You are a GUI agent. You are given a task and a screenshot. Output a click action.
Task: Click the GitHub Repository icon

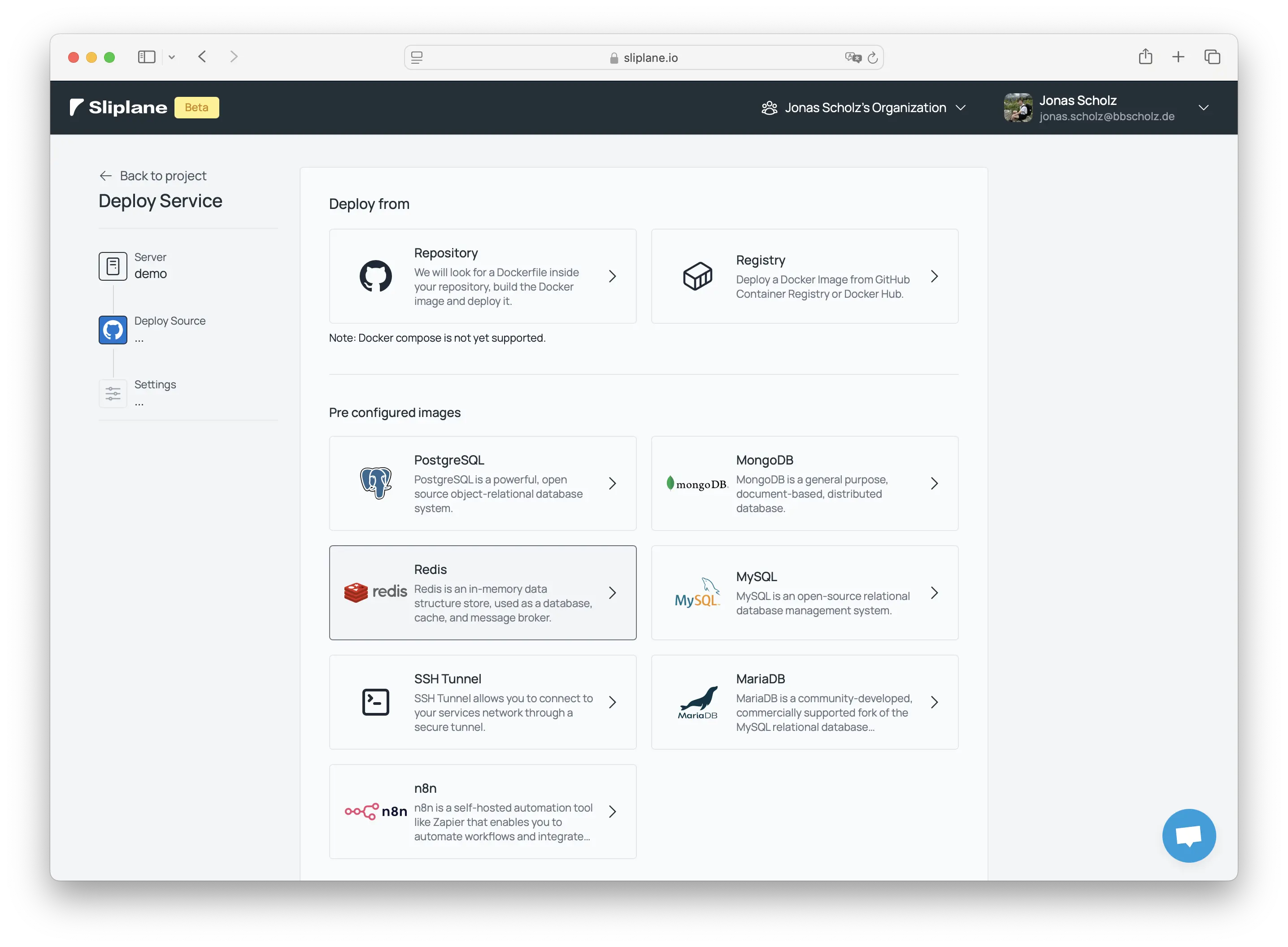[375, 276]
